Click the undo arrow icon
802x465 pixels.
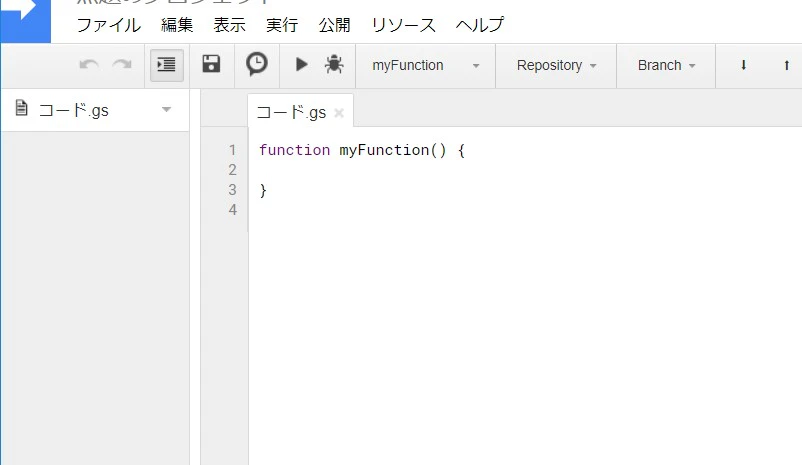89,65
